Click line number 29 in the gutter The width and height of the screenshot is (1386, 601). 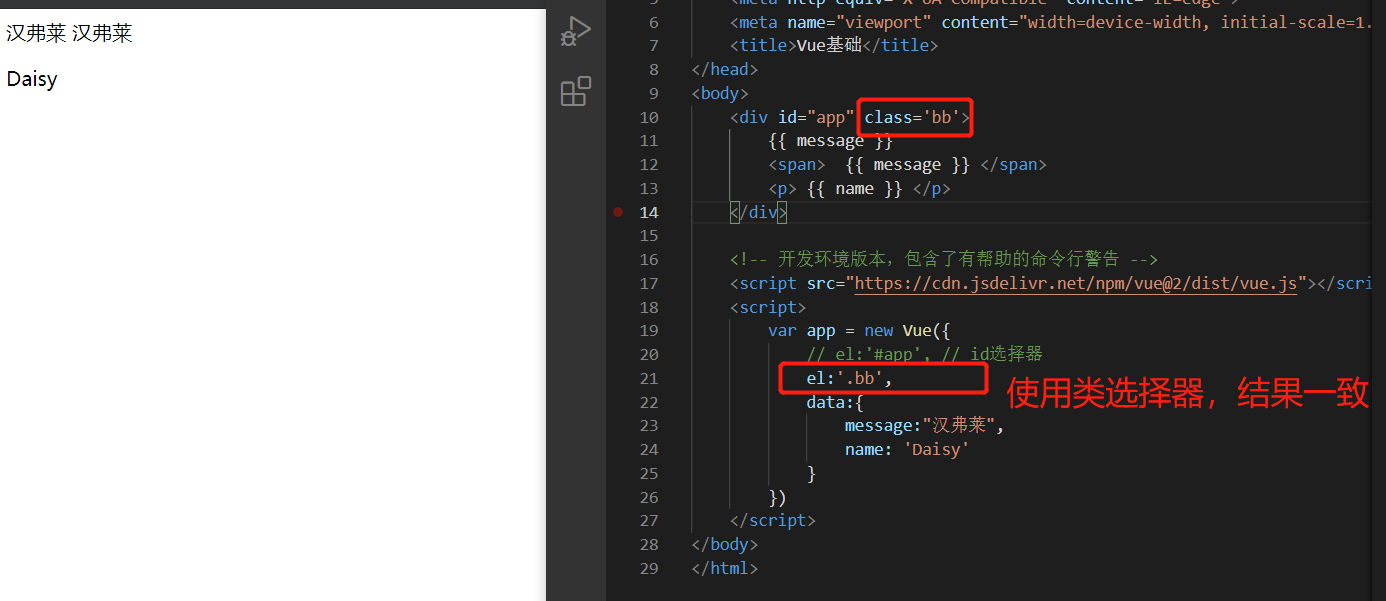(x=648, y=568)
